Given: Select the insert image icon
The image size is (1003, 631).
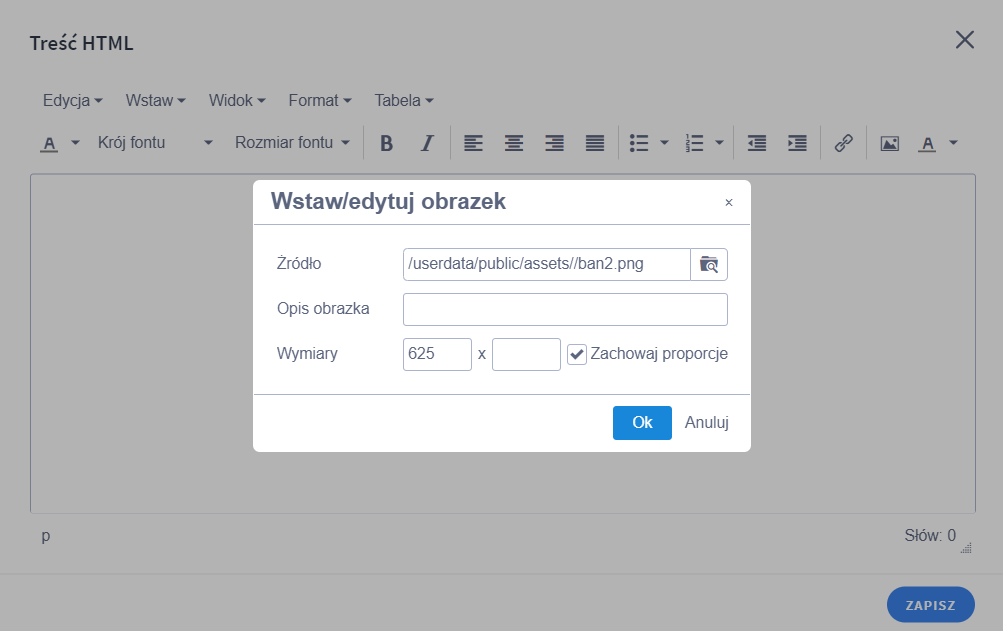Looking at the screenshot, I should (889, 143).
